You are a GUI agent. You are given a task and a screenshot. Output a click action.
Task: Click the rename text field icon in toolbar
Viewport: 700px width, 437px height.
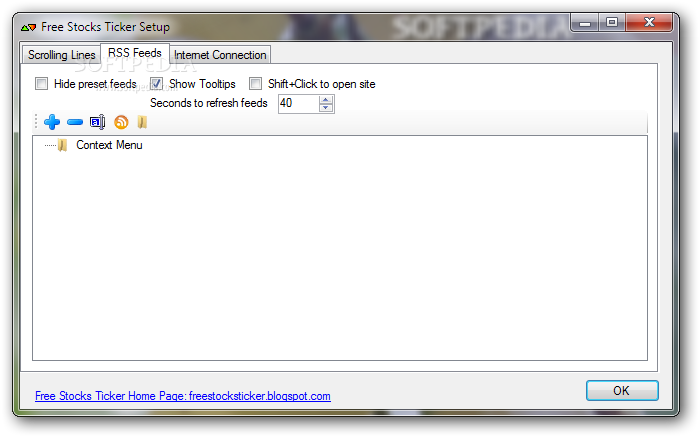click(97, 122)
